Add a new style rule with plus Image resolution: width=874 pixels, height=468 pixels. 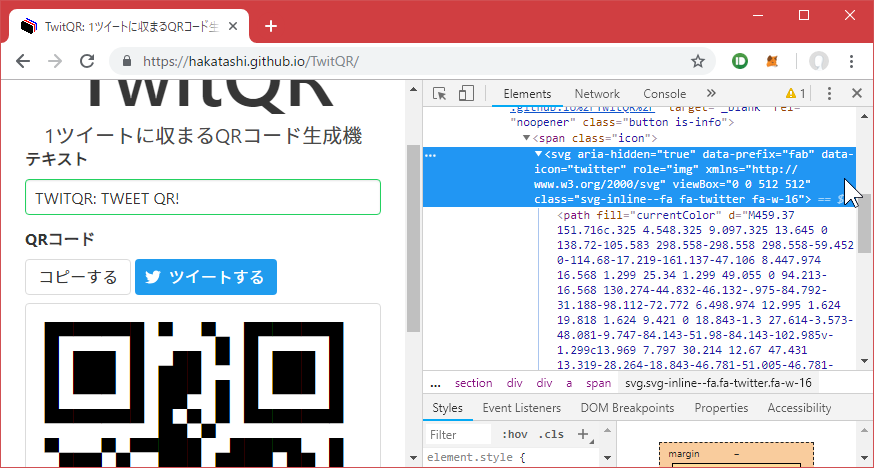(582, 434)
